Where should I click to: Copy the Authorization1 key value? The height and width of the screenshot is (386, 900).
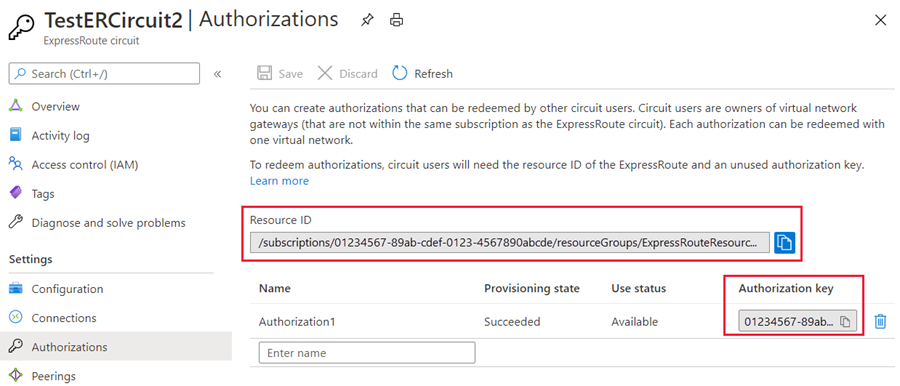[x=845, y=322]
